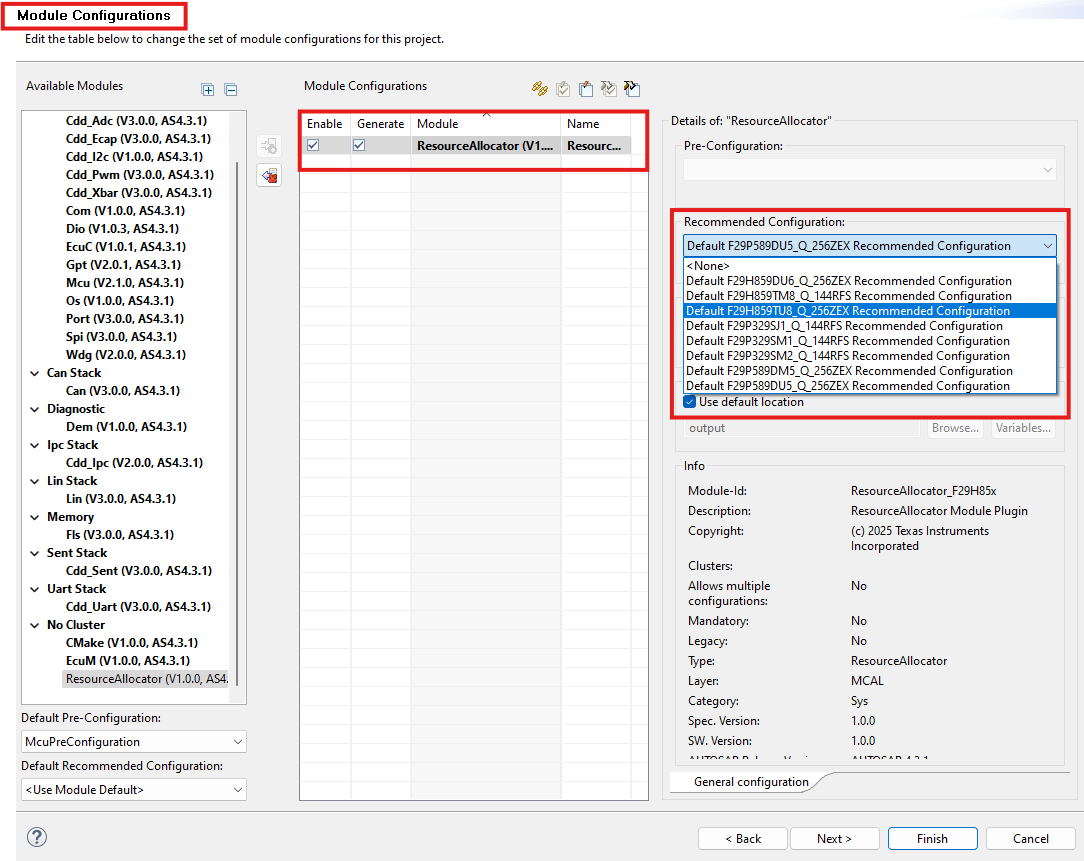Switch to the General configuration tab

(751, 781)
